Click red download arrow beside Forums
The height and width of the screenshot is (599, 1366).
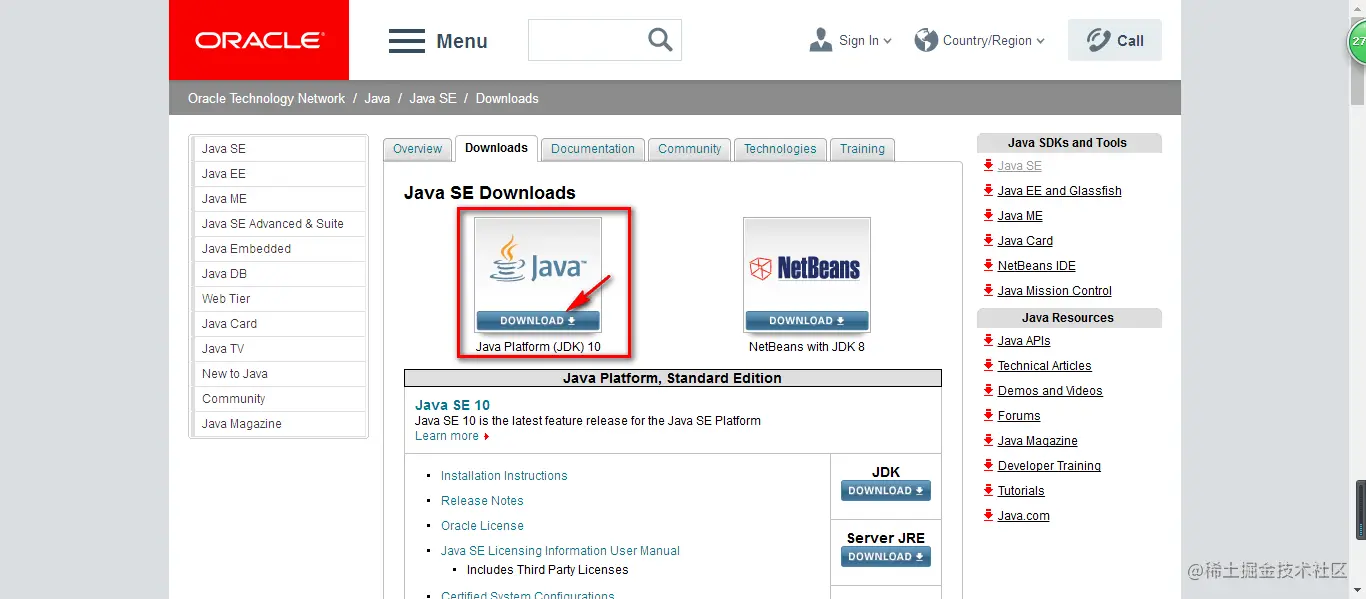[988, 415]
